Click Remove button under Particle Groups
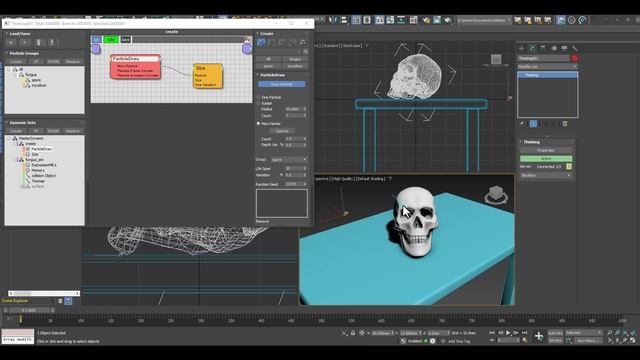This screenshot has height=360, width=640. [x=73, y=62]
